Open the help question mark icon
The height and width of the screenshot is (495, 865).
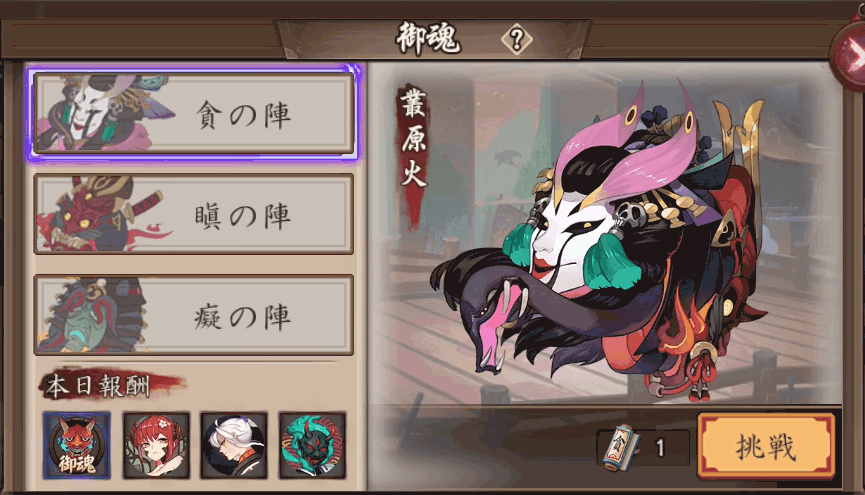pyautogui.click(x=516, y=40)
